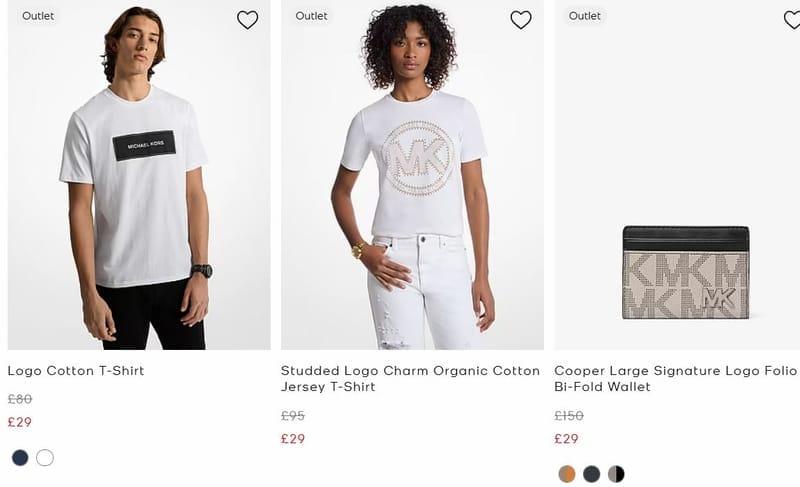Screen dimensions: 800x487
Task: Open Cooper Large Signature Logo Folio Bi-Fold Wallet link
Action: tap(676, 378)
